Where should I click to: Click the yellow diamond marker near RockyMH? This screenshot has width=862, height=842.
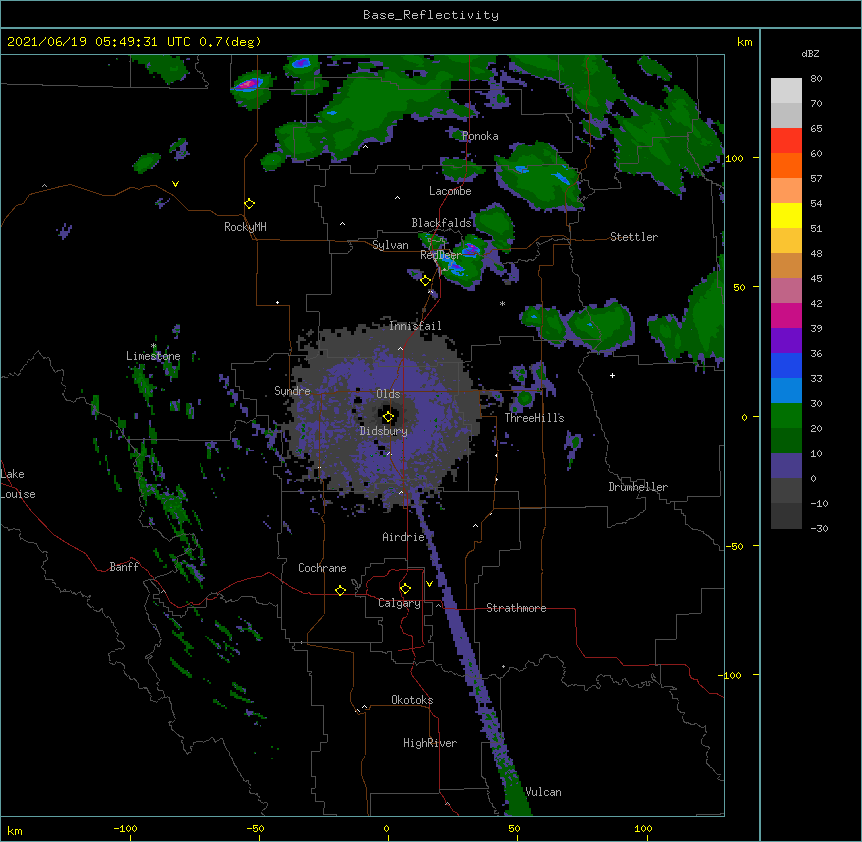pos(250,204)
